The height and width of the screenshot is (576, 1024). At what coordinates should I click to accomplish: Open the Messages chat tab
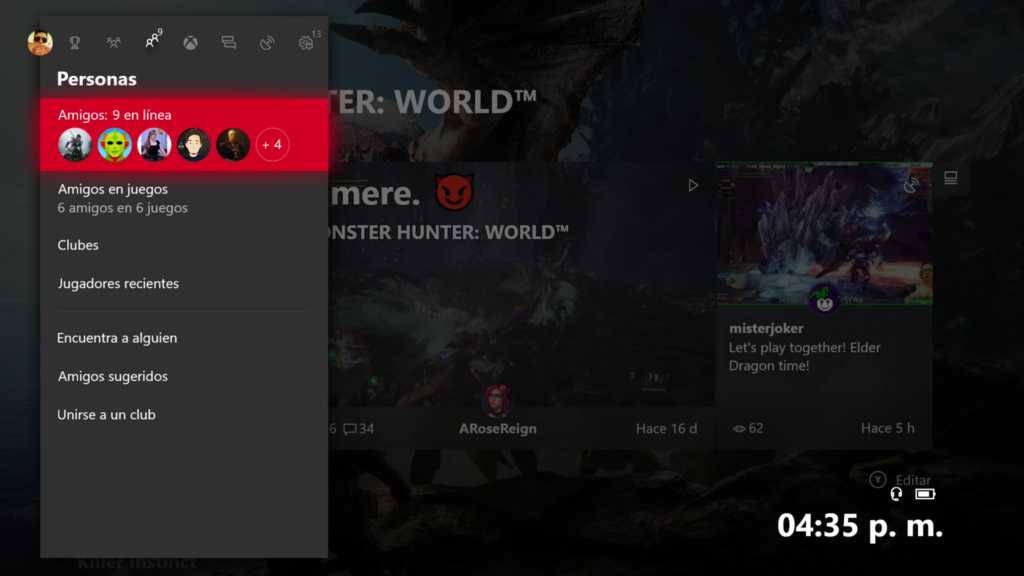[x=228, y=43]
